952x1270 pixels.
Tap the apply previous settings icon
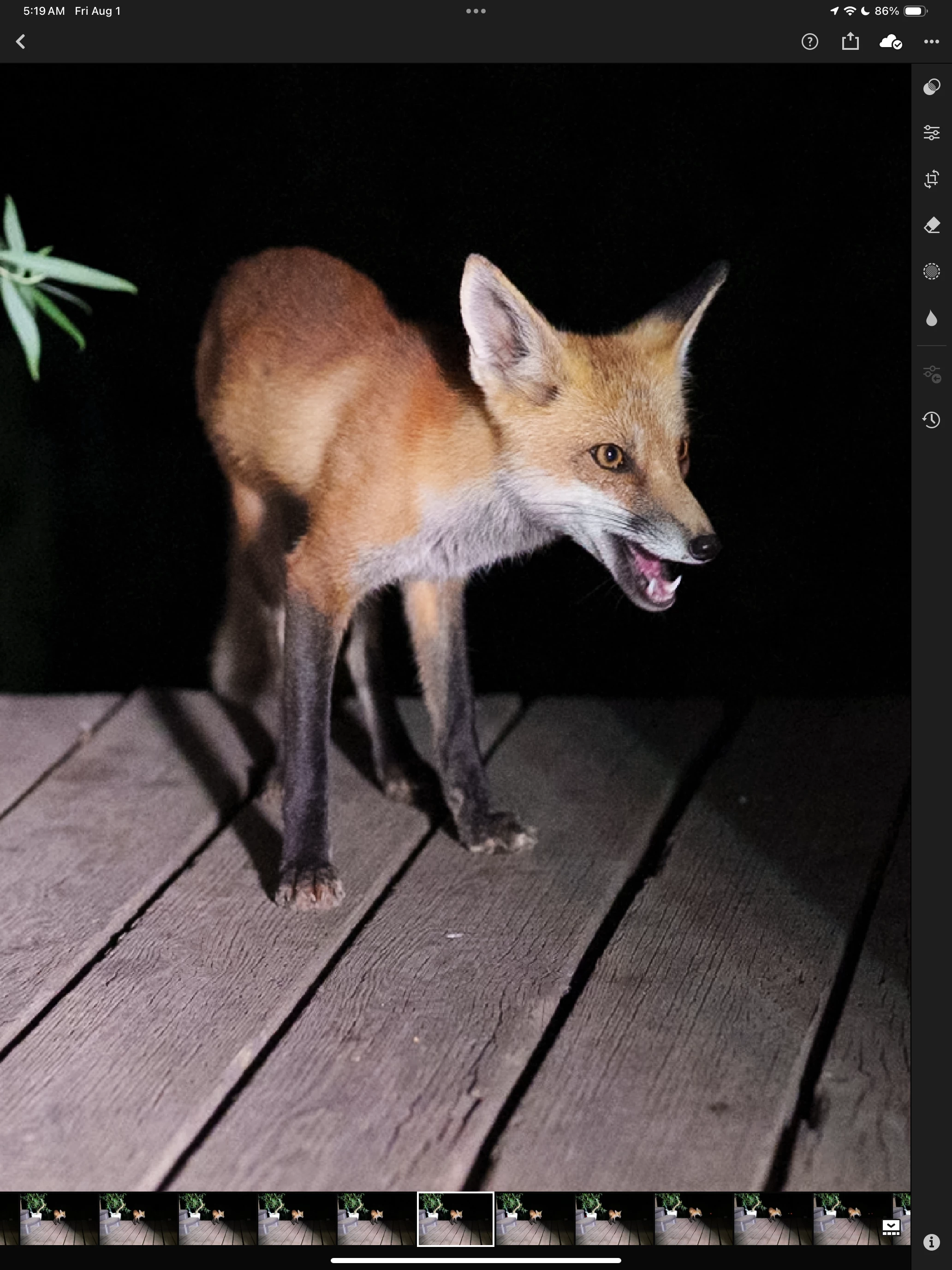point(931,374)
